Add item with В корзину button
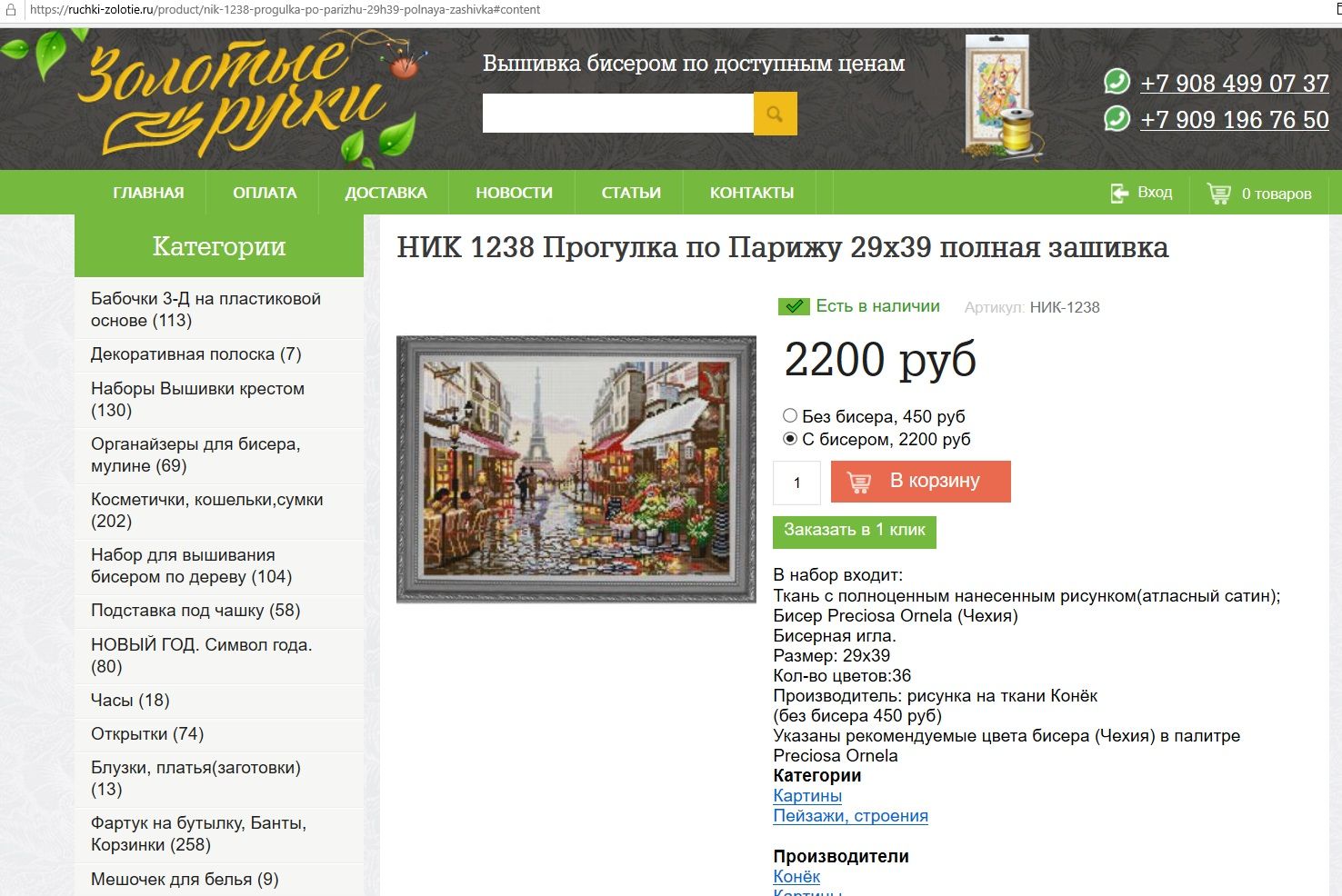The width and height of the screenshot is (1342, 896). tap(920, 482)
